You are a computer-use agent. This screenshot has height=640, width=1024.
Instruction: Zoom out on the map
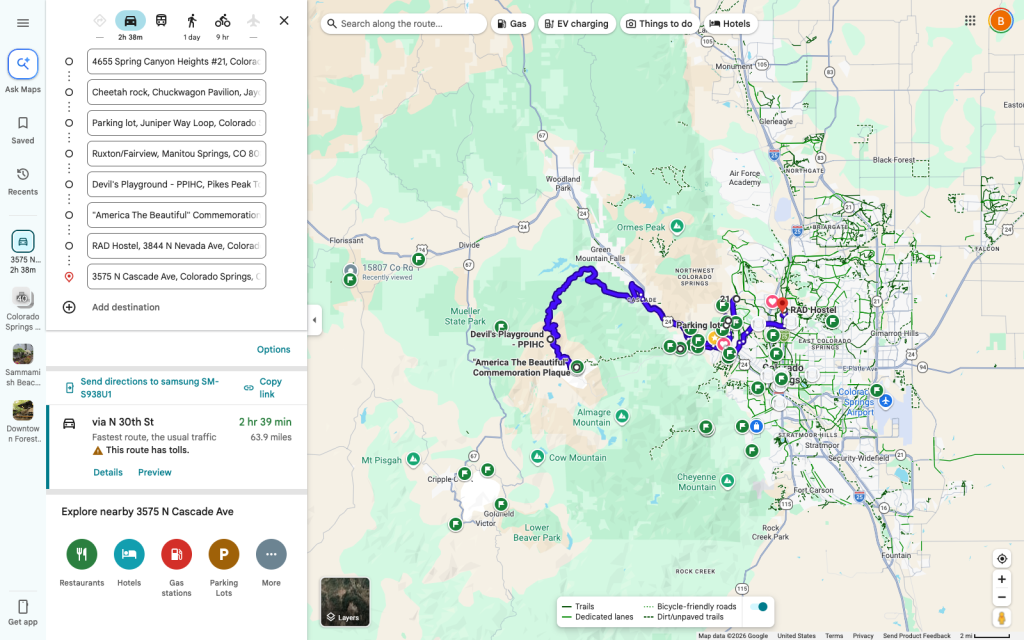1002,597
